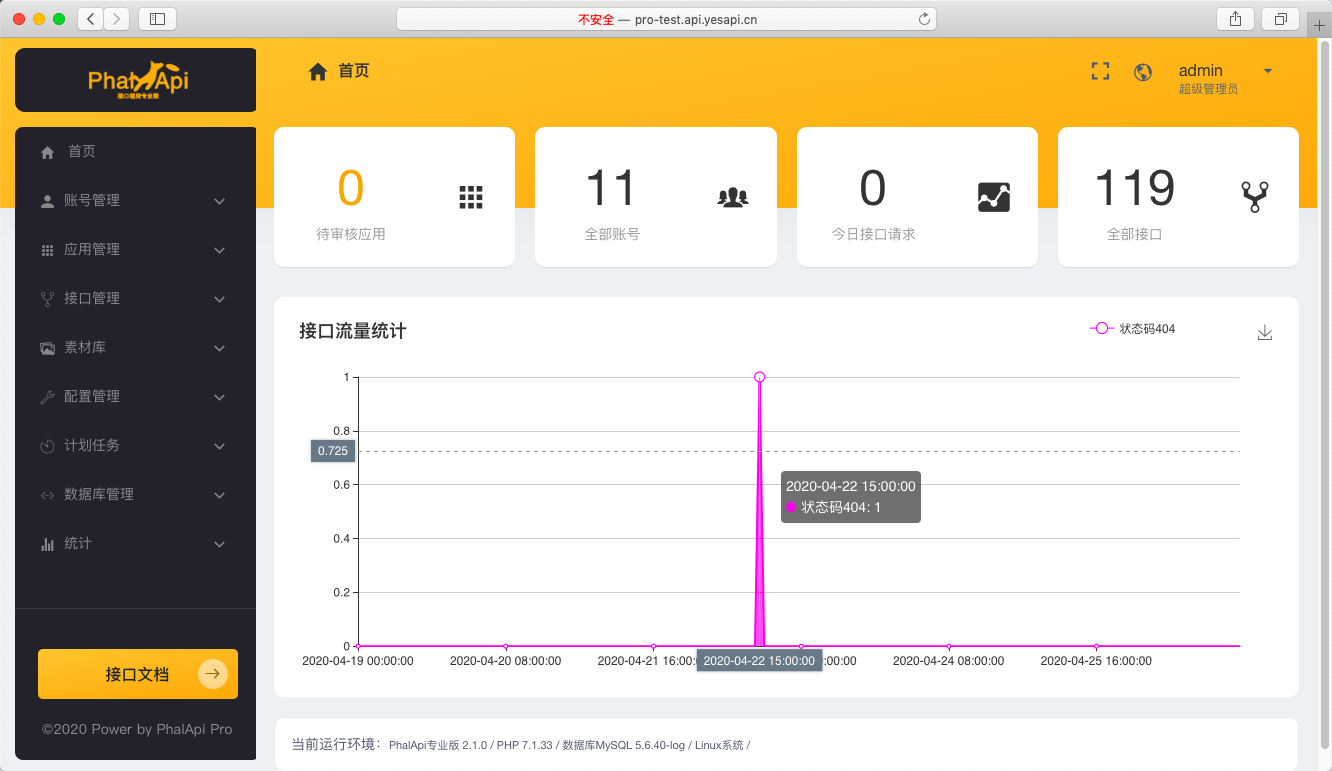Viewport: 1332px width, 771px height.
Task: Click the PhalApi logo
Action: pyautogui.click(x=137, y=80)
